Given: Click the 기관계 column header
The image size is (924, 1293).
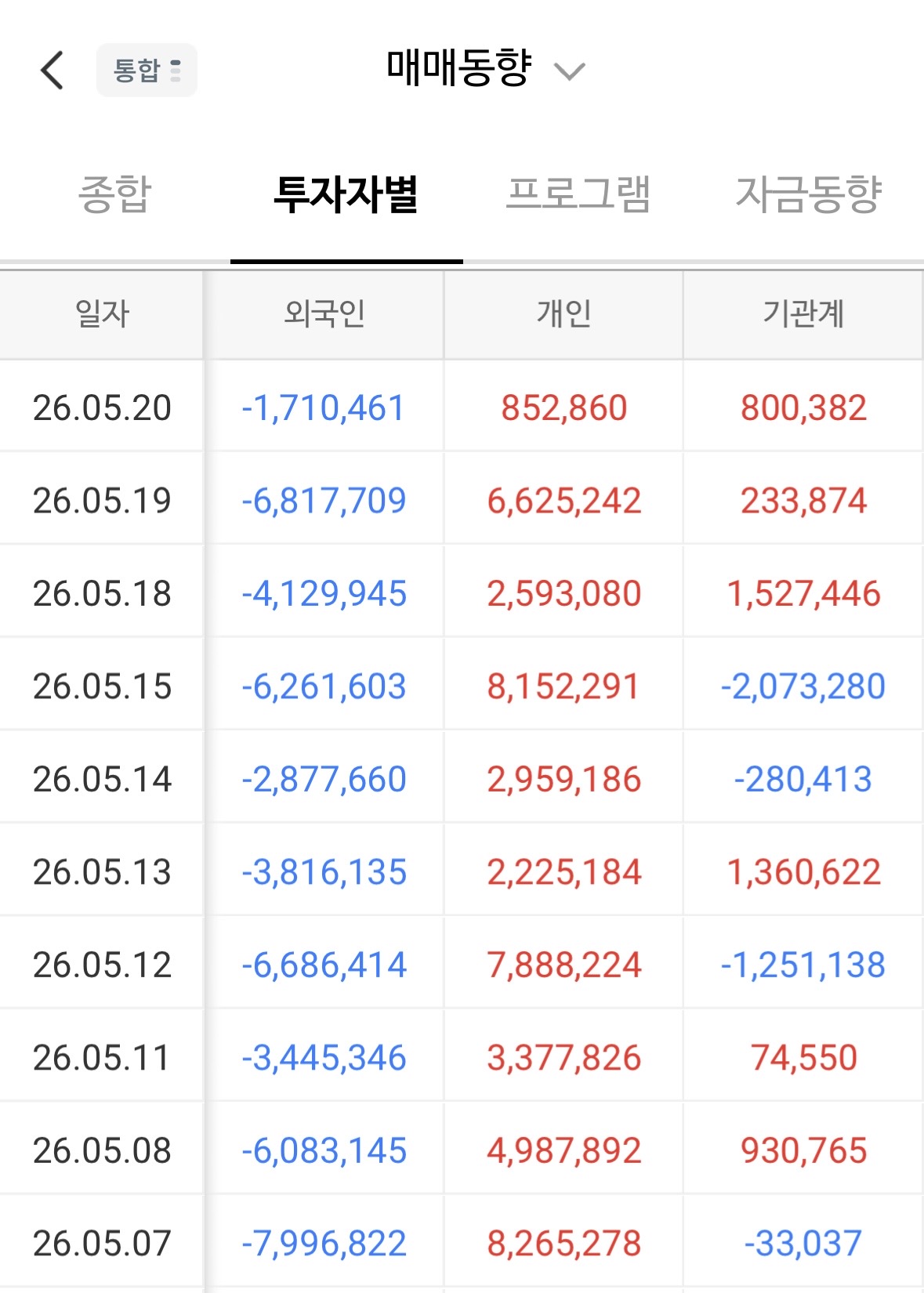Looking at the screenshot, I should tap(803, 314).
